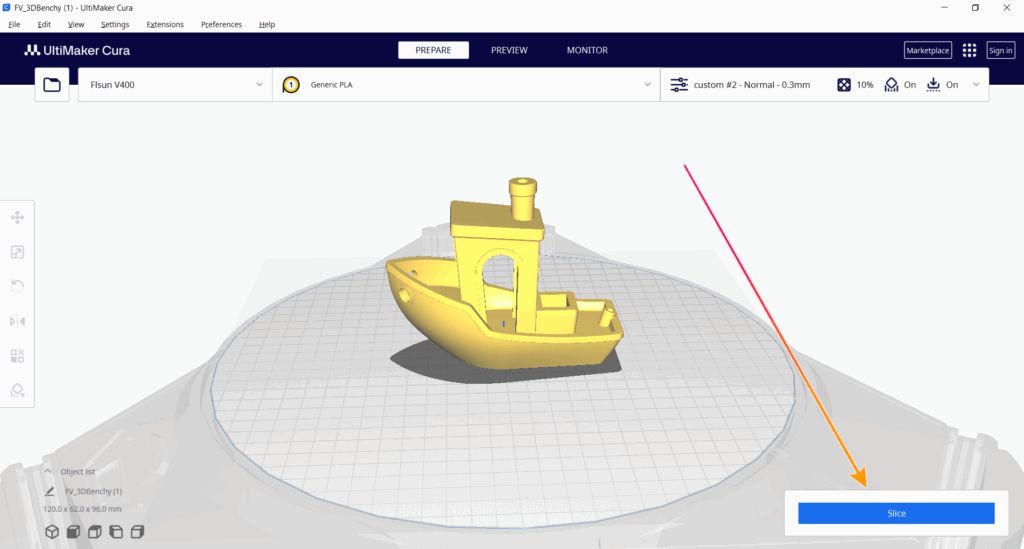
Task: Open the Edit menu
Action: coord(44,25)
